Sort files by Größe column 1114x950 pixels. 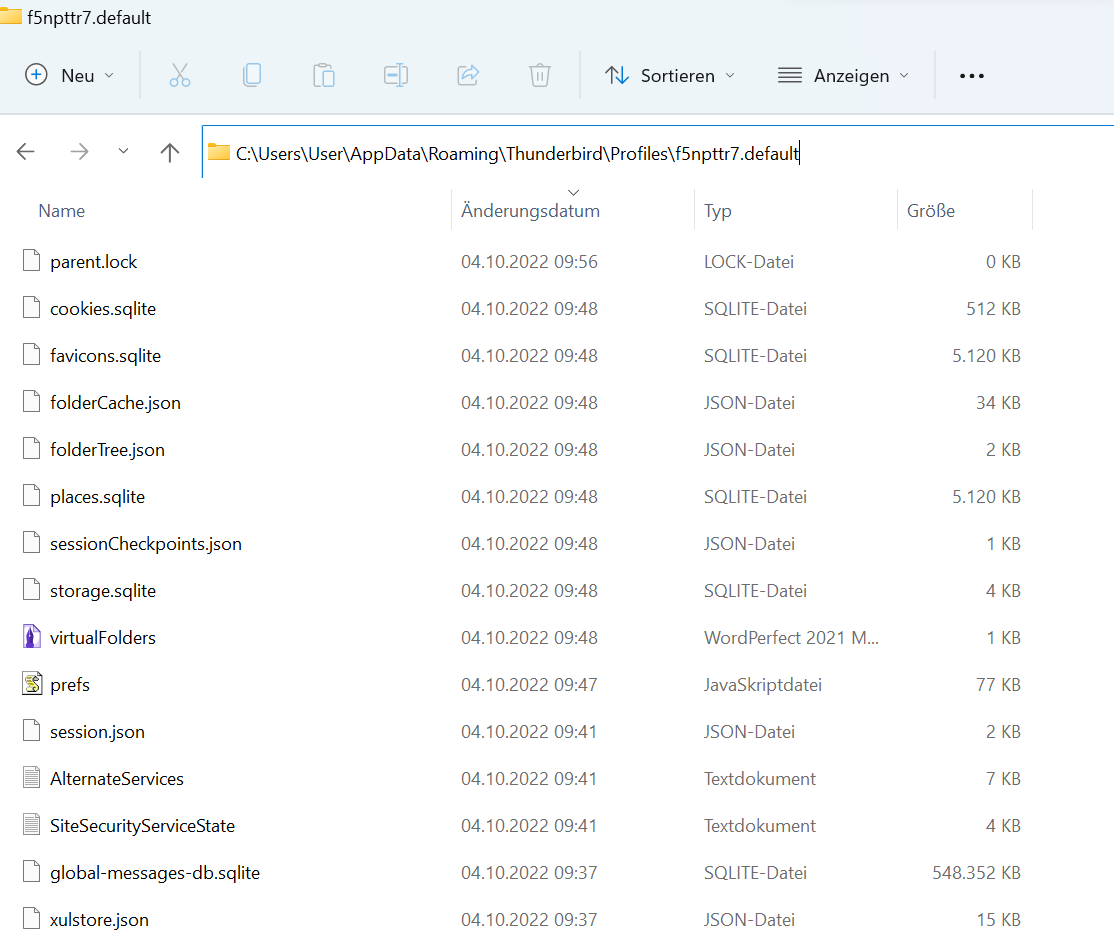(931, 211)
